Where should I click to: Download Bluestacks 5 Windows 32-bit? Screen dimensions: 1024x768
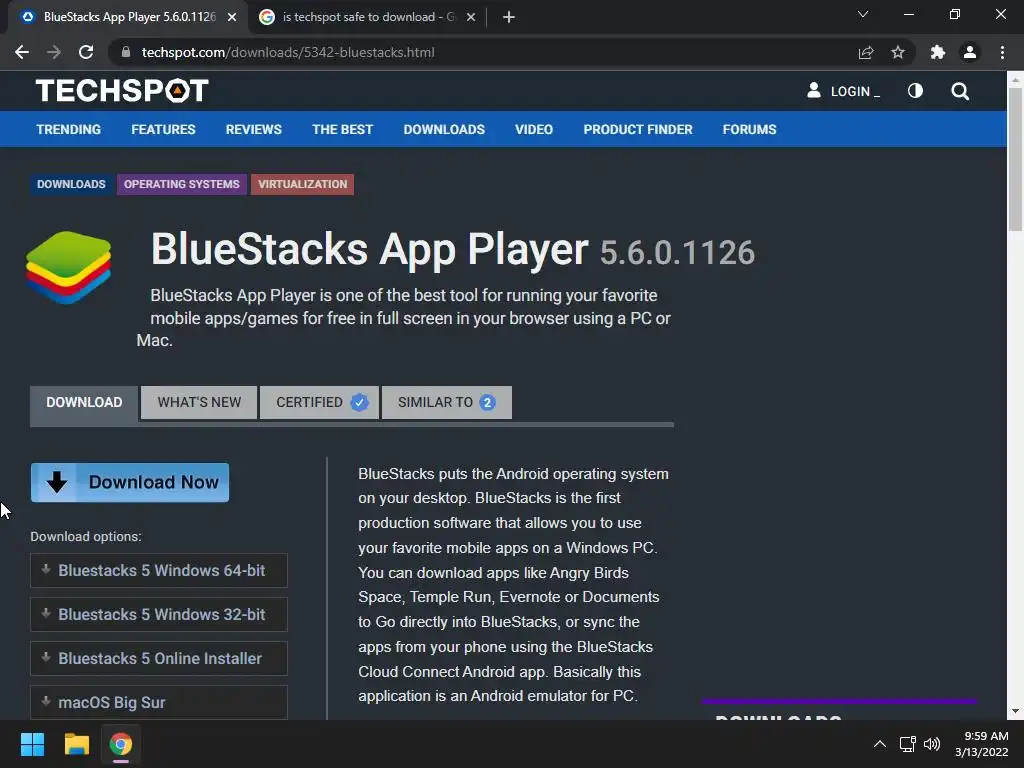[159, 615]
